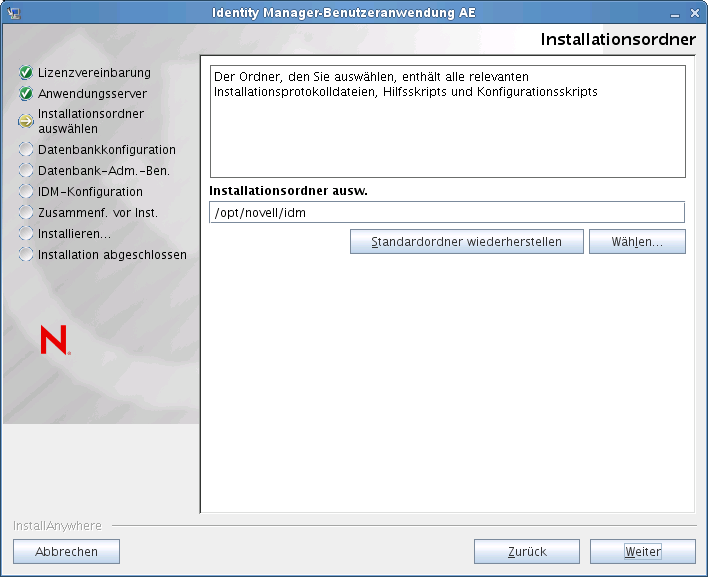
Task: Select the Zusammenf. vor Inst. step label
Action: tap(98, 213)
